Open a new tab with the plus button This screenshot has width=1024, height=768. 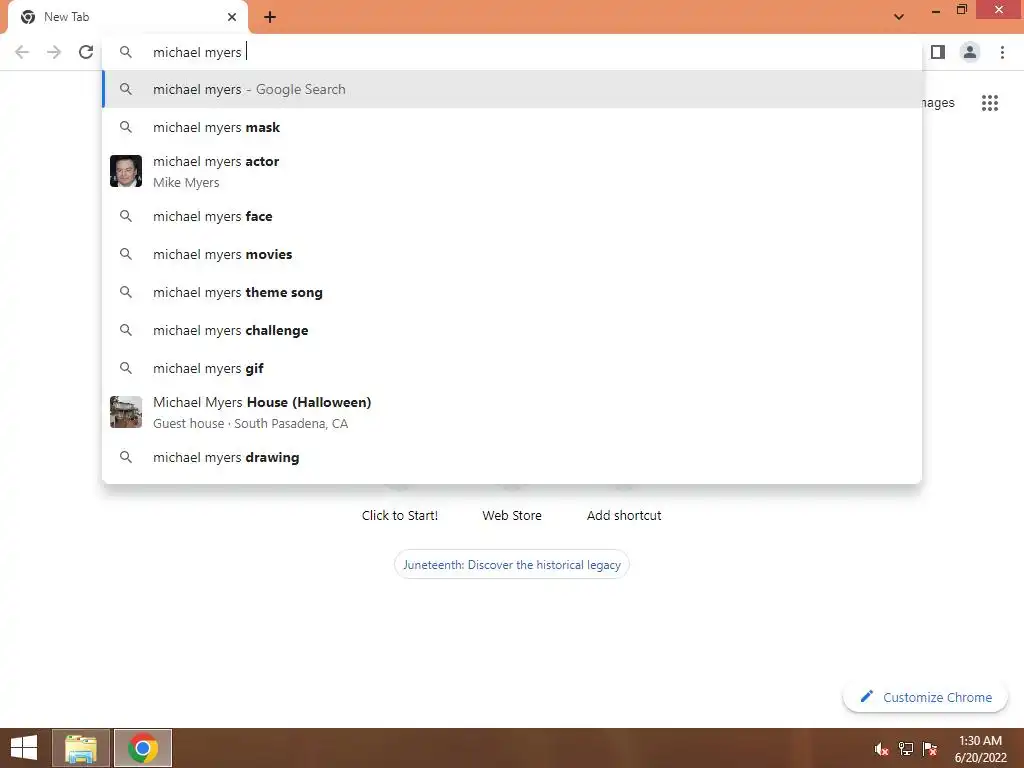pyautogui.click(x=270, y=17)
